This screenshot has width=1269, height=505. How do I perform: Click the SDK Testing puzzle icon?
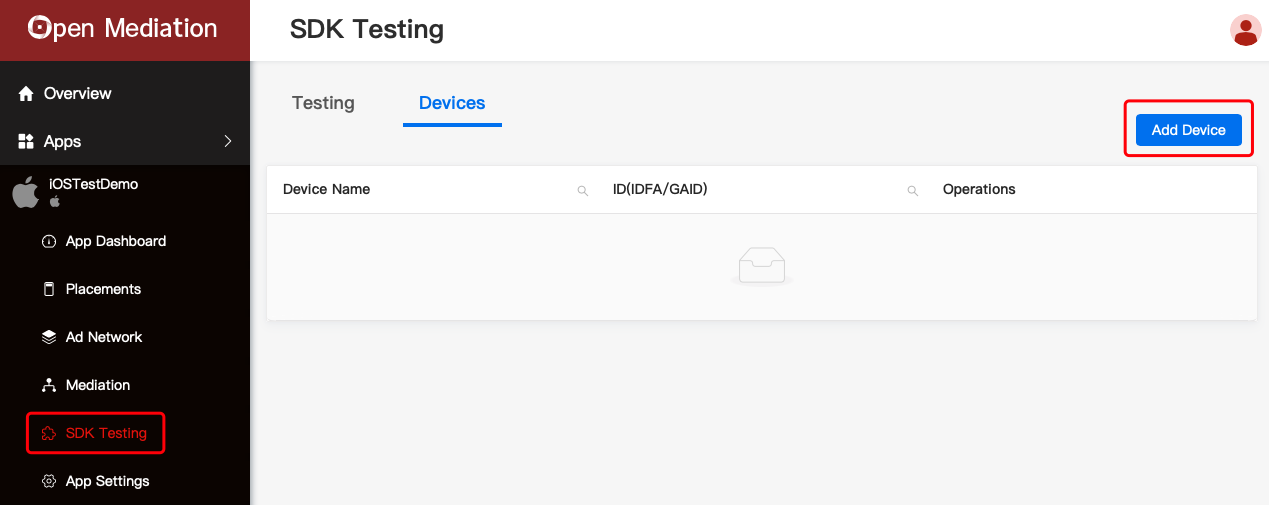click(48, 433)
